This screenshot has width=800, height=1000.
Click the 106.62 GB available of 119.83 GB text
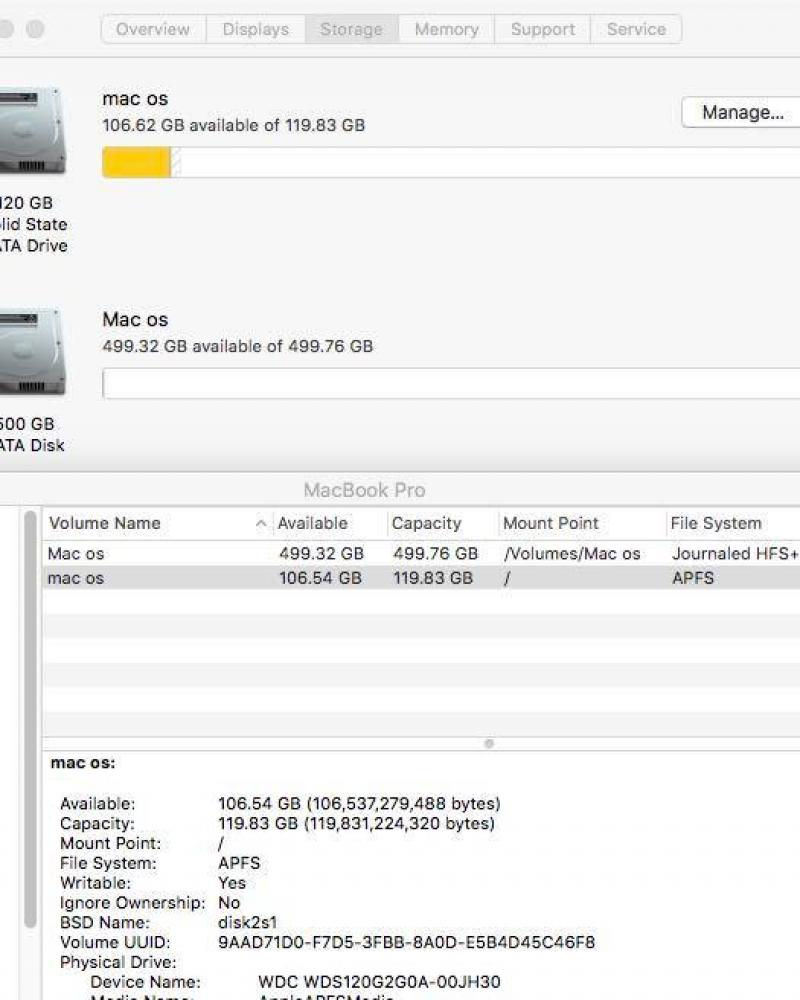pyautogui.click(x=233, y=125)
